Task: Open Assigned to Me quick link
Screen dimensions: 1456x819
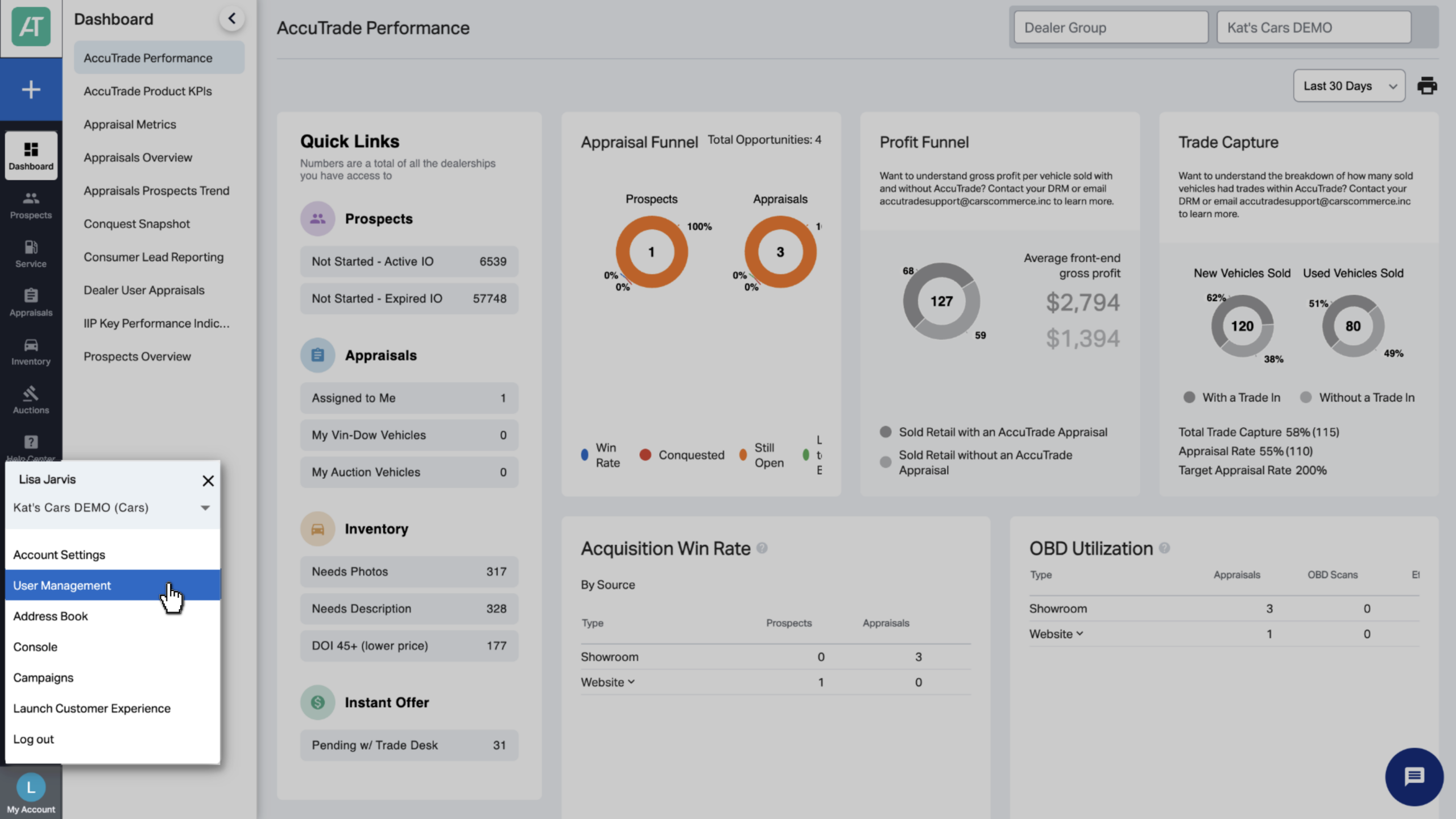Action: (409, 398)
